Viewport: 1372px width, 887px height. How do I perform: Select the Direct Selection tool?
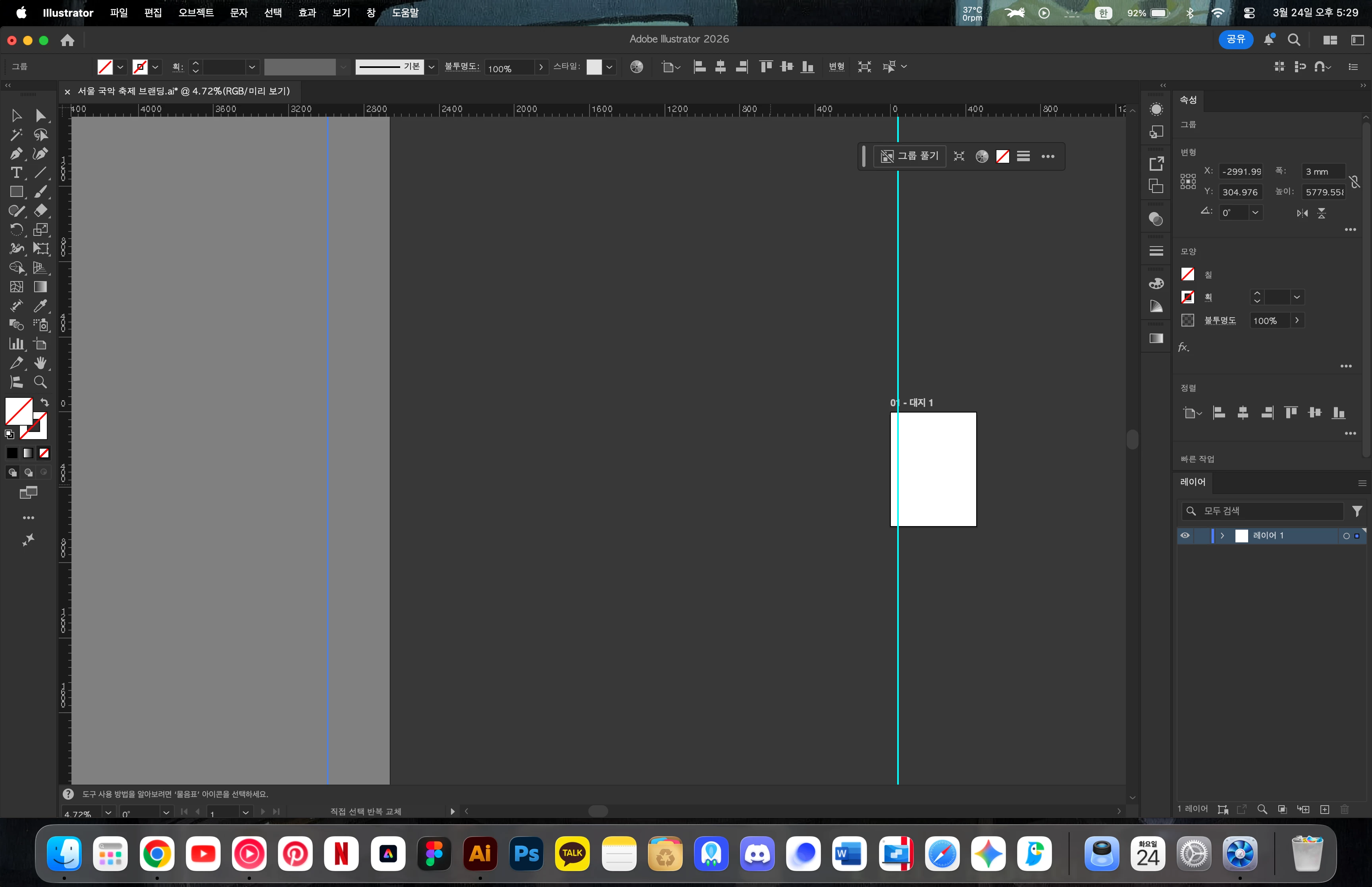tap(40, 116)
